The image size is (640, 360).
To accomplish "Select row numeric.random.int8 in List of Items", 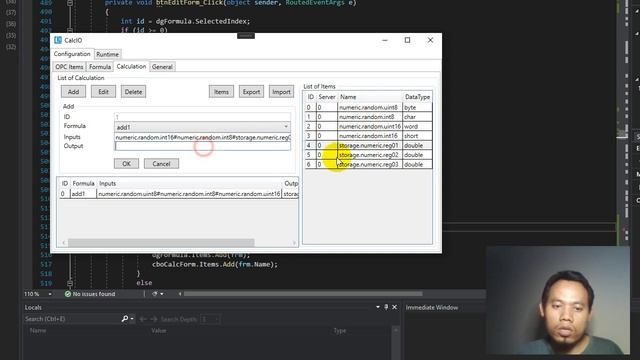I will pyautogui.click(x=368, y=117).
